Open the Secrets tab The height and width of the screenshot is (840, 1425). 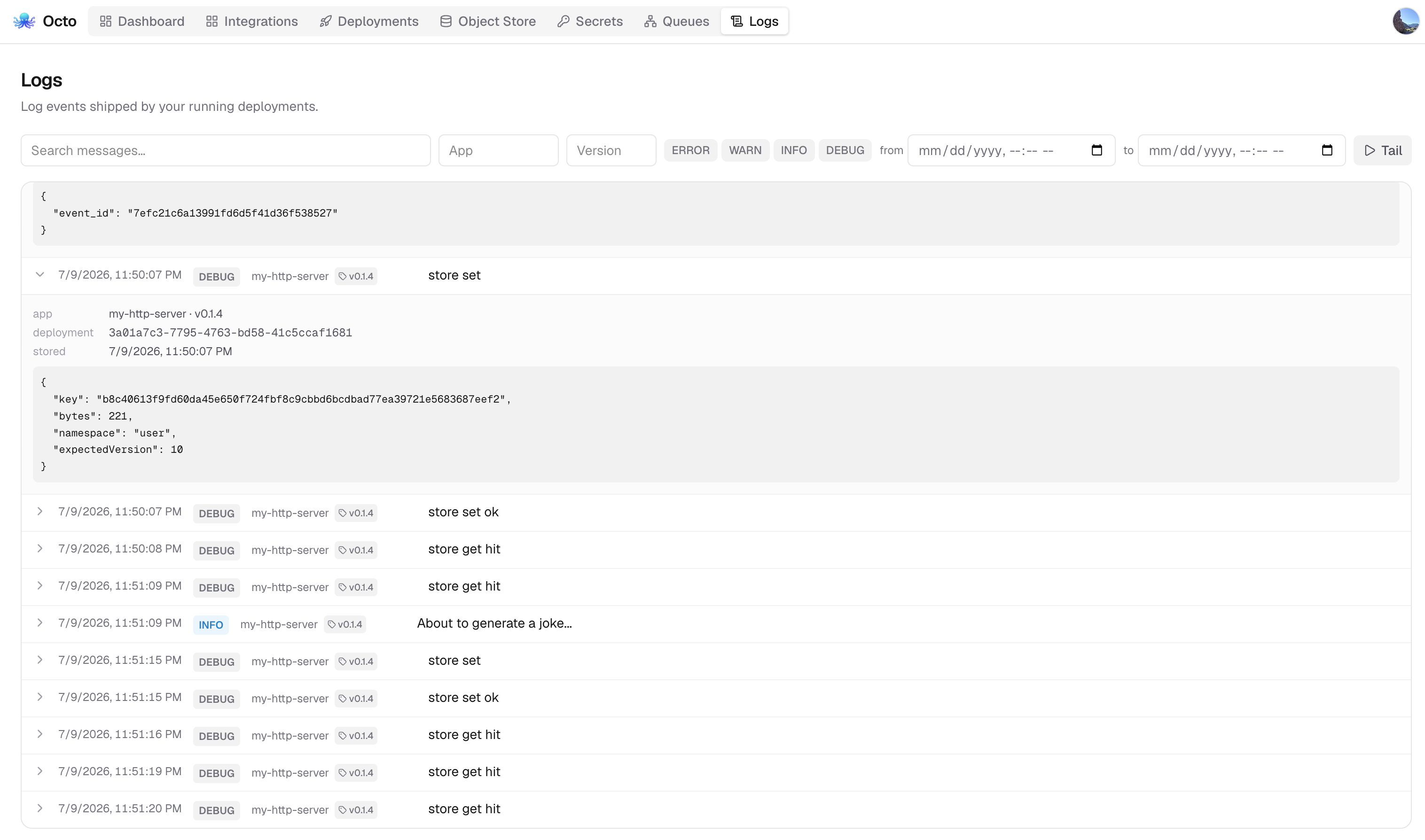click(589, 21)
